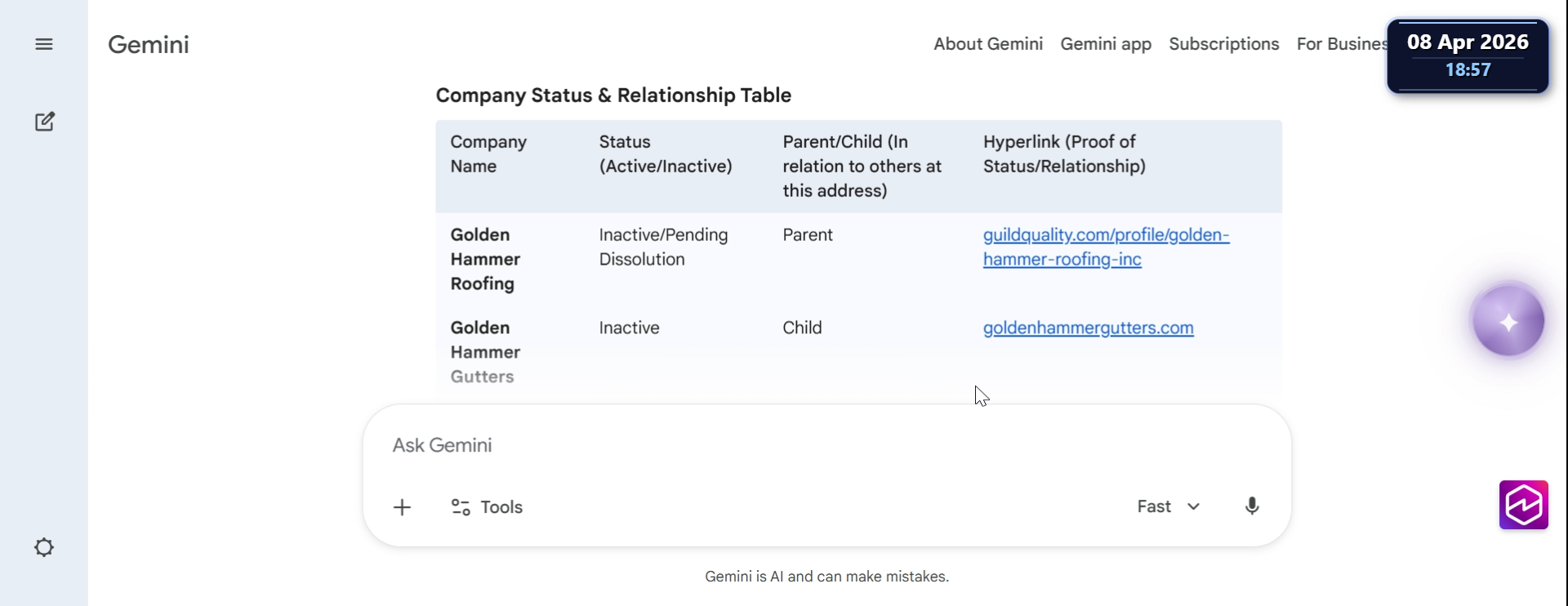The height and width of the screenshot is (606, 1568).
Task: Expand the Fast model selector dropdown
Action: pyautogui.click(x=1168, y=506)
